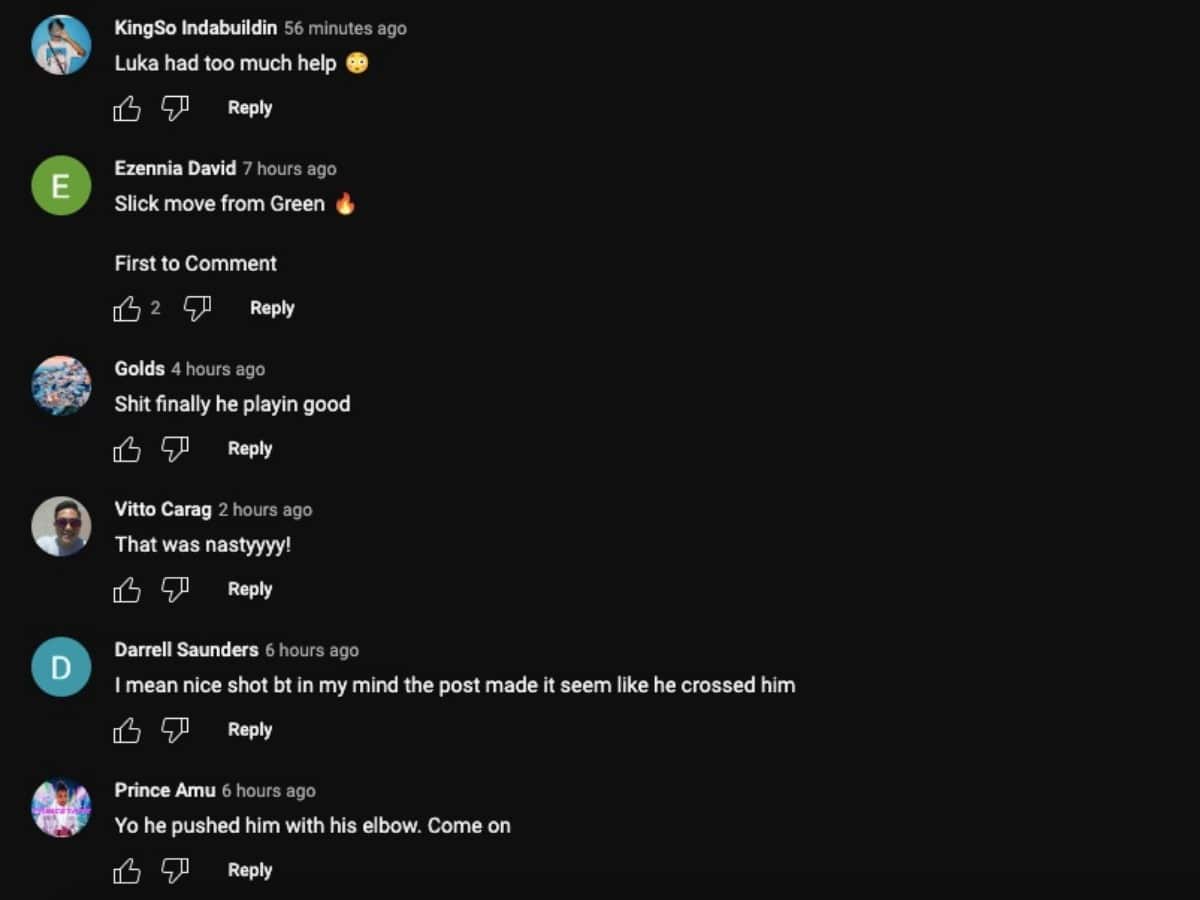The height and width of the screenshot is (900, 1200).
Task: Dislike Darrell Saunders' comment about the post
Action: (x=175, y=730)
